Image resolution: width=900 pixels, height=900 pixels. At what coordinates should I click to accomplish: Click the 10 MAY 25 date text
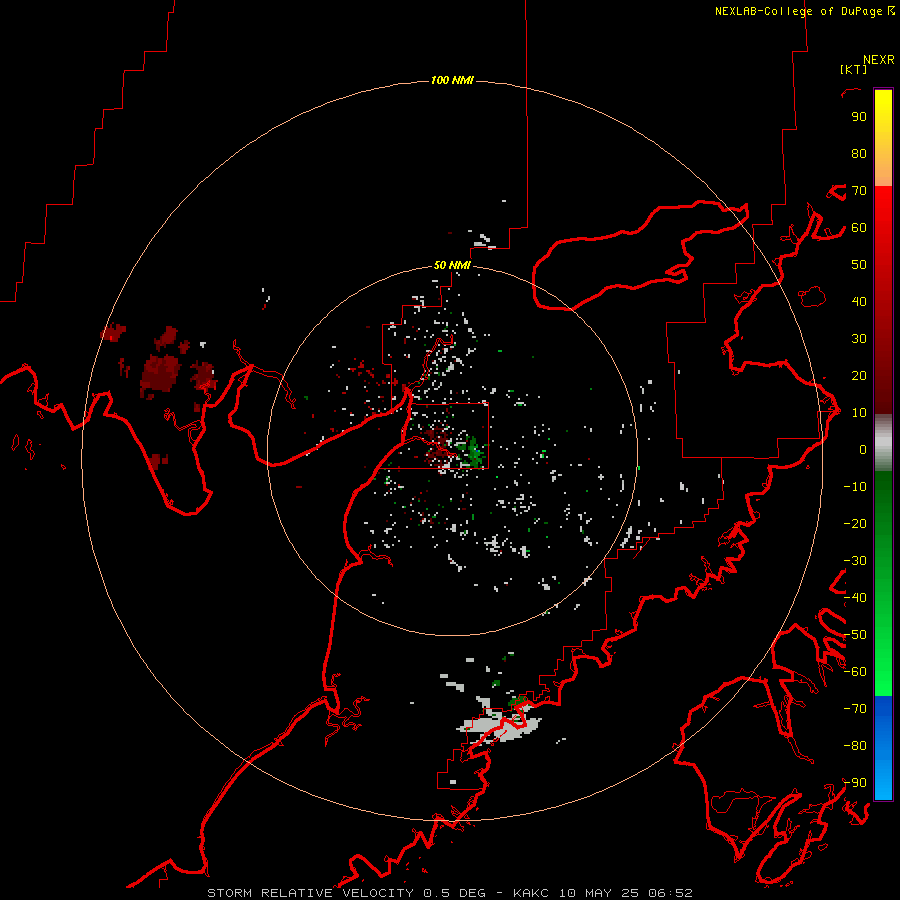pyautogui.click(x=600, y=893)
